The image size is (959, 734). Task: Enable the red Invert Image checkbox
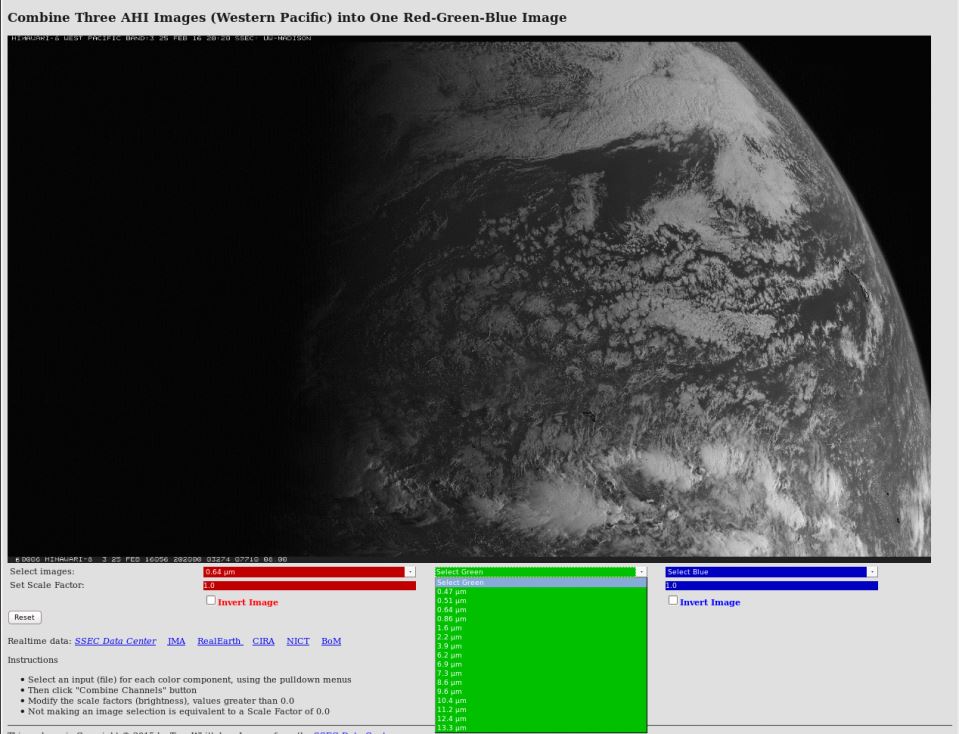(x=211, y=601)
